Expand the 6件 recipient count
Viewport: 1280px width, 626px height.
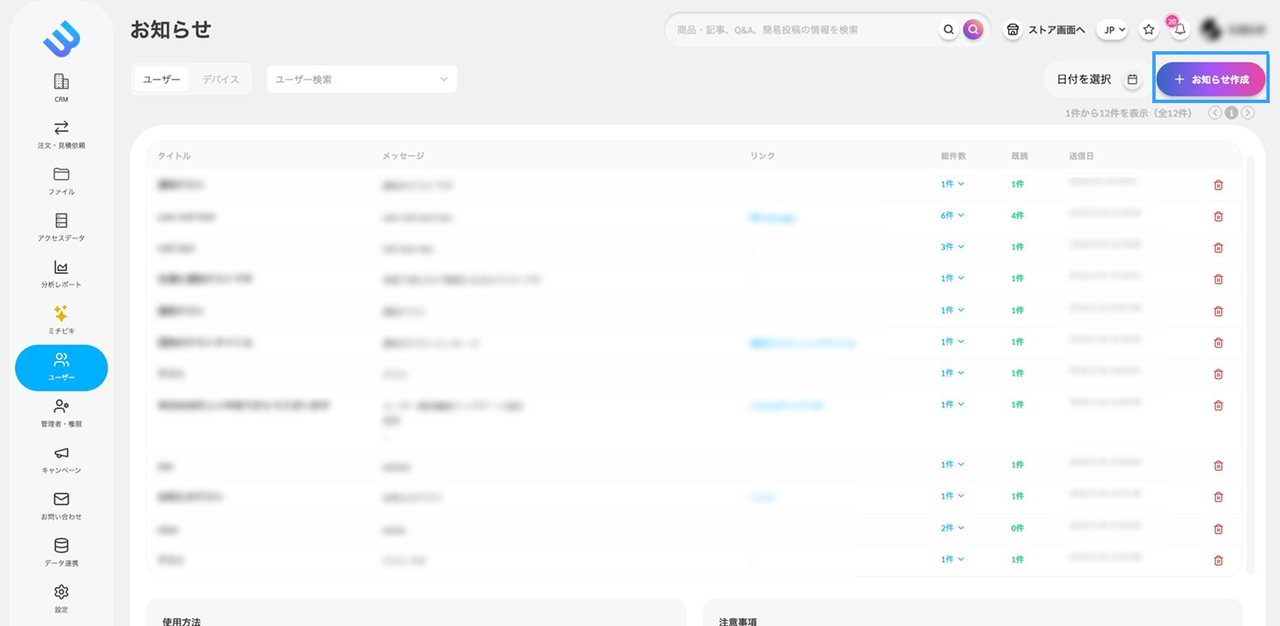[952, 216]
